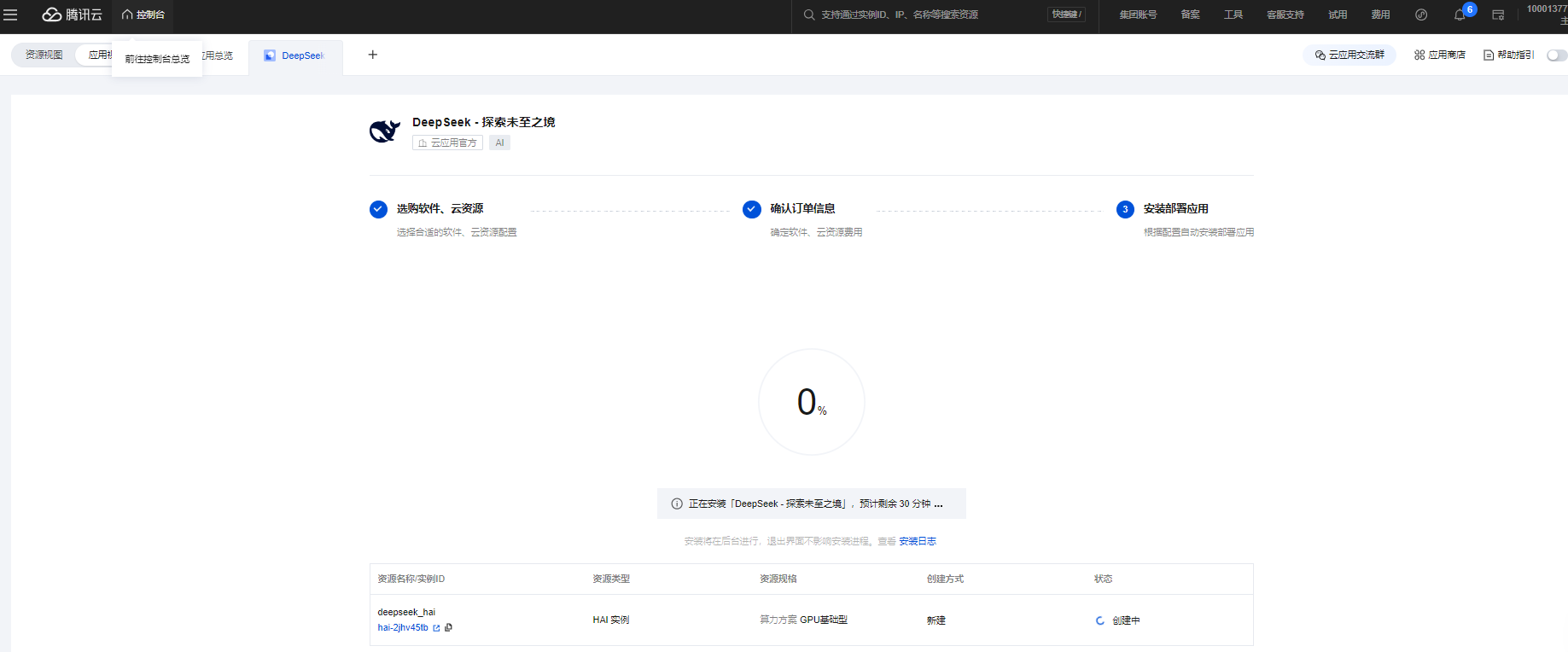1568x652 pixels.
Task: Click the 确认订单信息 step title
Action: tap(802, 208)
